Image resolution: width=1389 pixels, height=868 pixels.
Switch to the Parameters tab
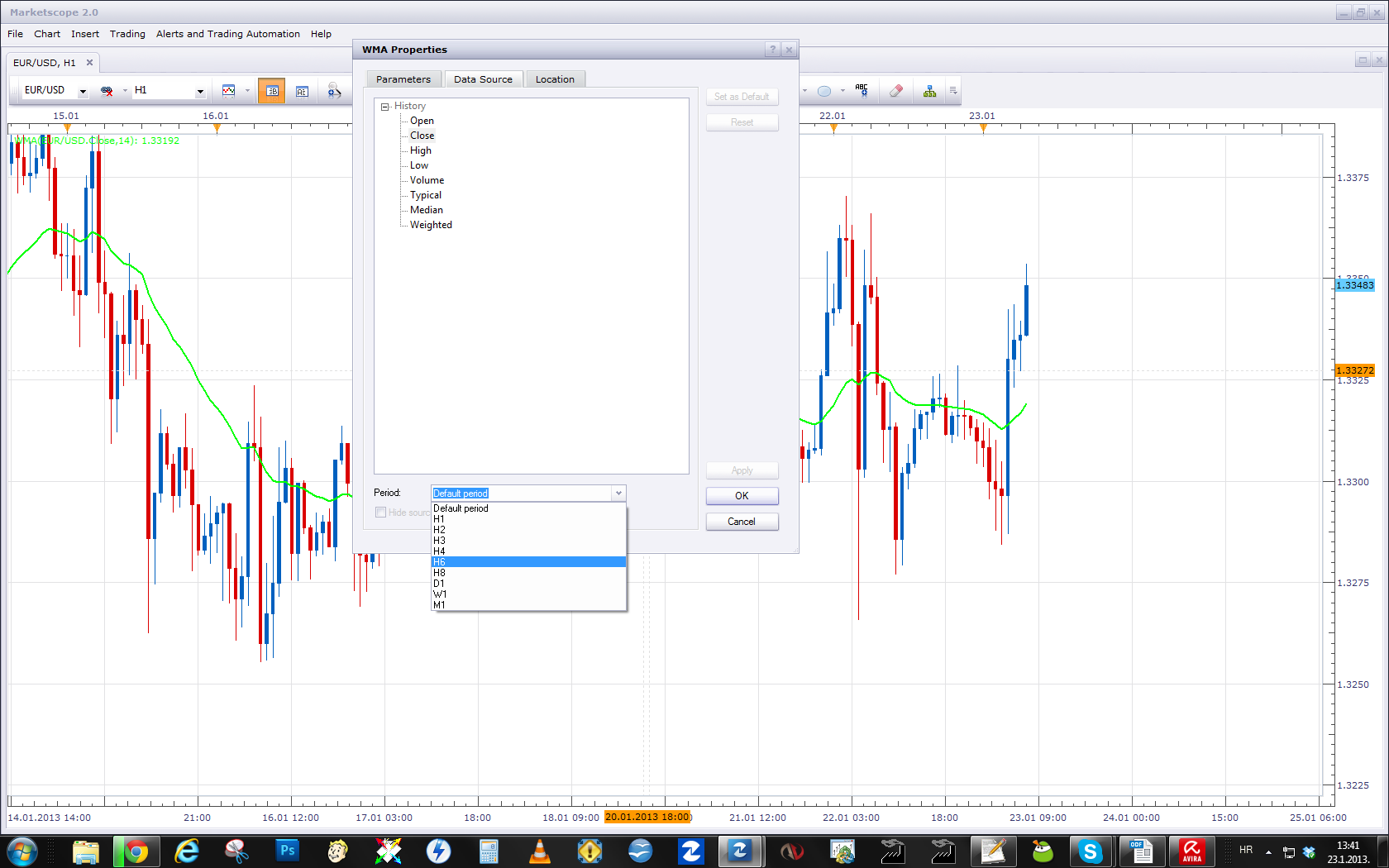[403, 79]
